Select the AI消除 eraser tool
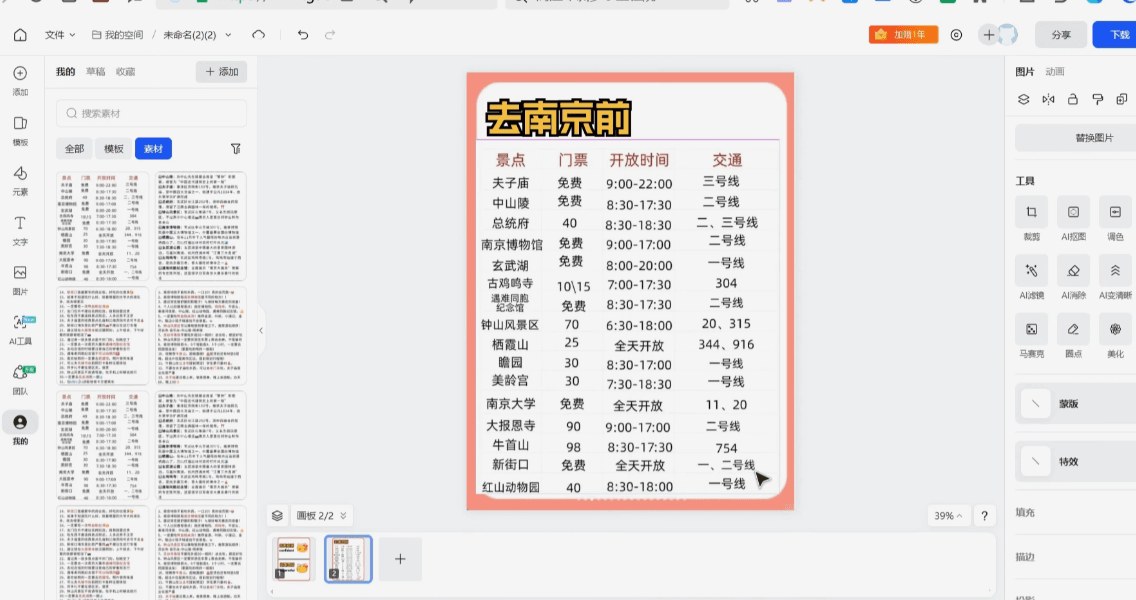 tap(1073, 278)
